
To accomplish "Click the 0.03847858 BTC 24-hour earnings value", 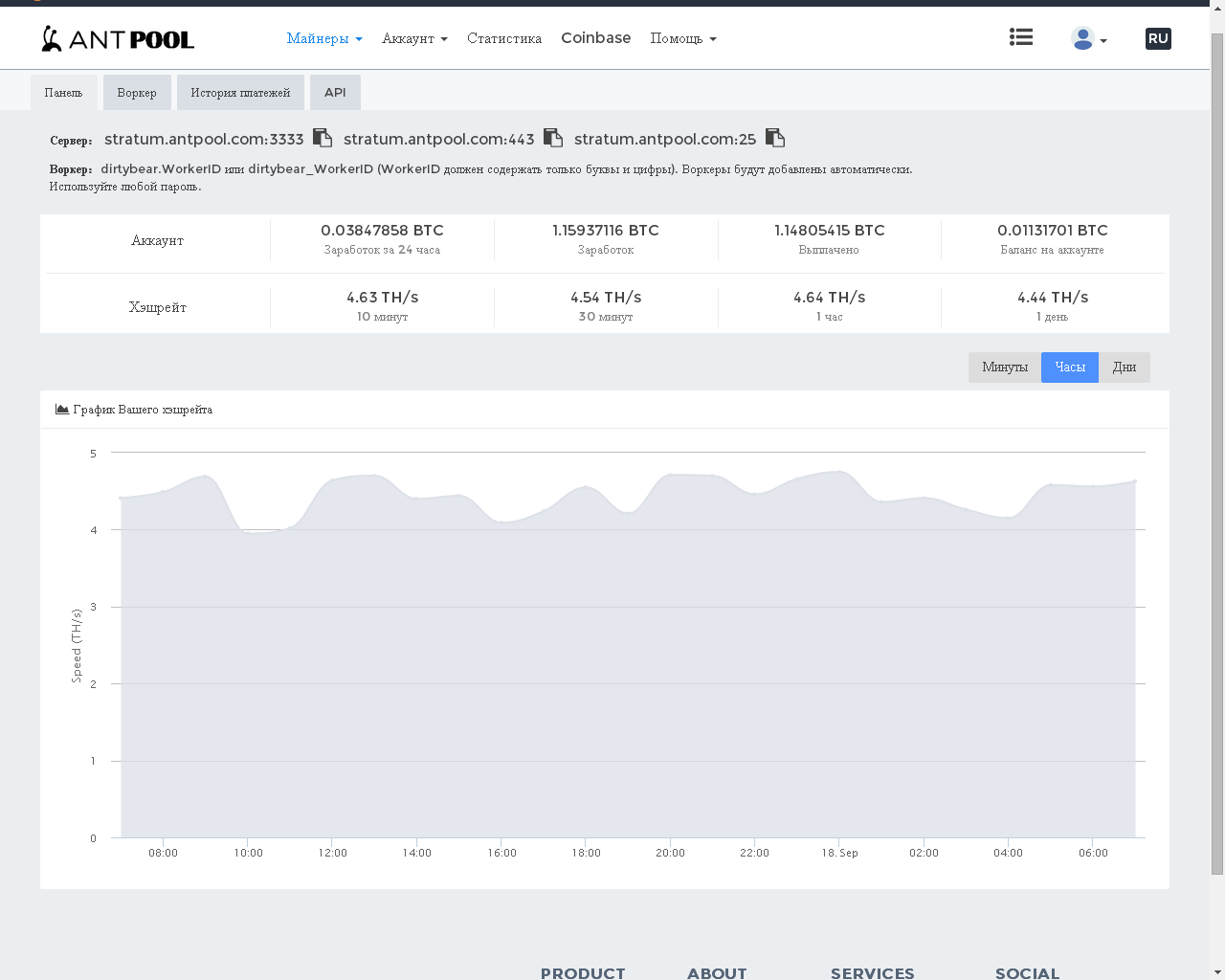I will pos(382,231).
